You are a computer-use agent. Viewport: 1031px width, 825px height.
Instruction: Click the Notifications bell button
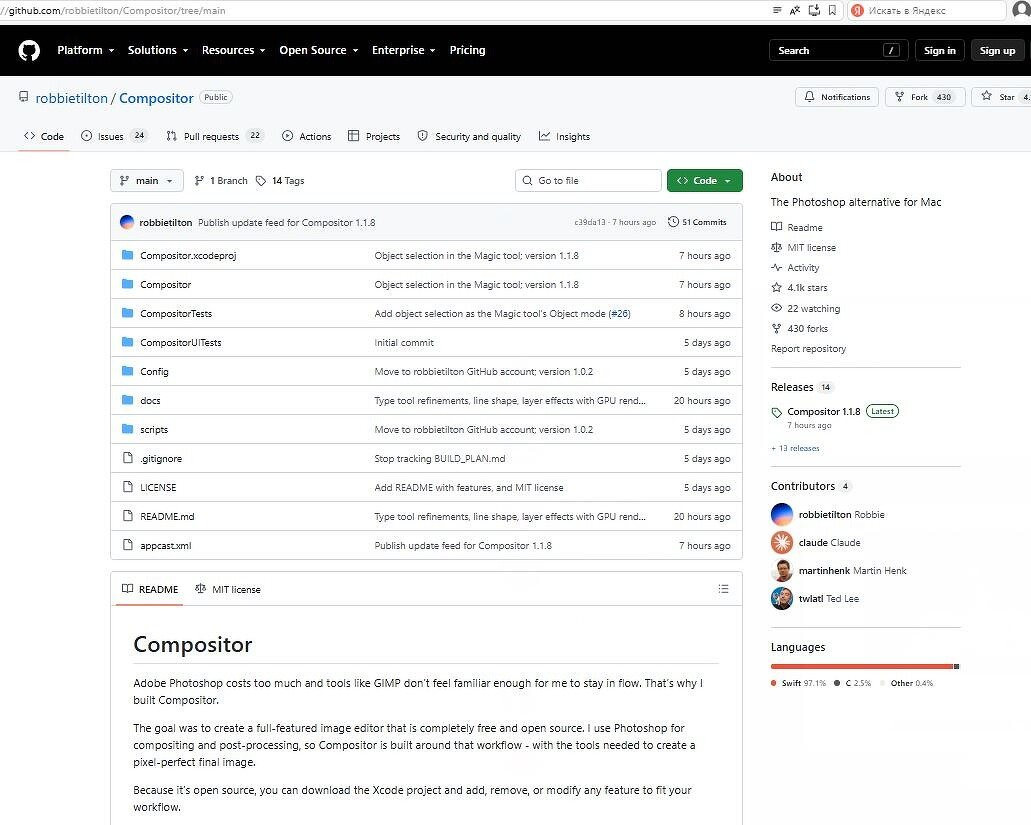click(x=837, y=97)
